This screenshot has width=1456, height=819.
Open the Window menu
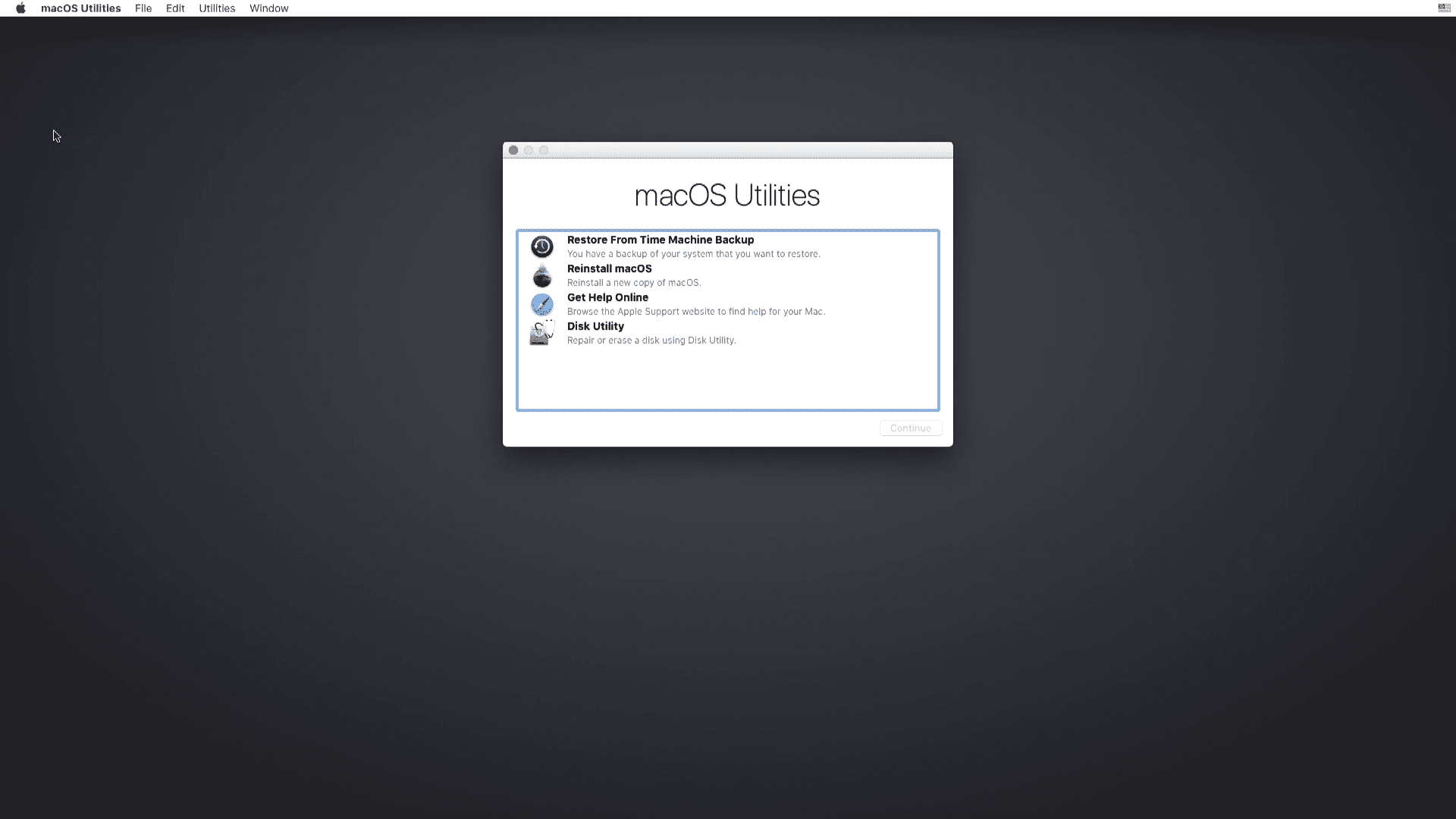[x=268, y=8]
